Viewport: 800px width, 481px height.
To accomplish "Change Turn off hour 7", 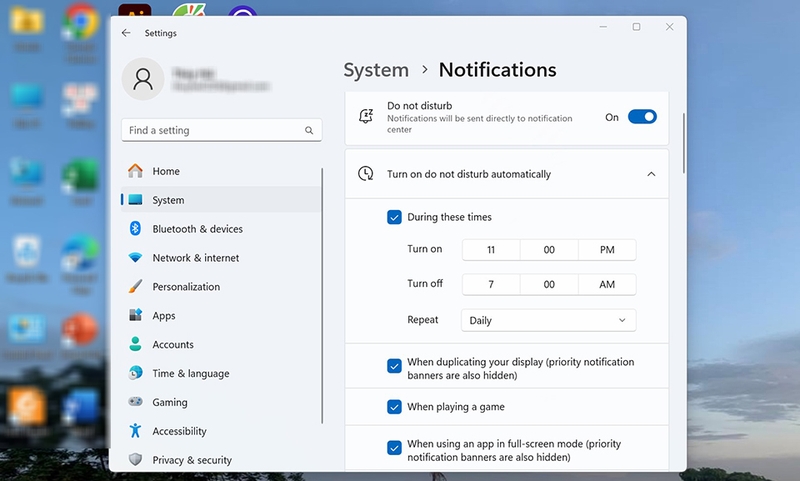I will click(491, 285).
